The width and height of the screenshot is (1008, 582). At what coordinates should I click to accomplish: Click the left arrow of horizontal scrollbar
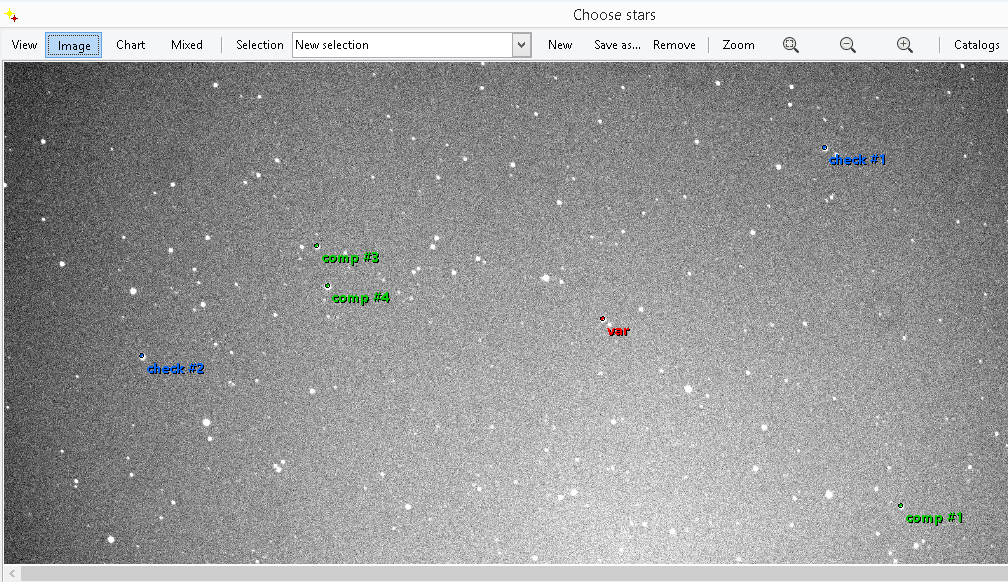point(12,573)
